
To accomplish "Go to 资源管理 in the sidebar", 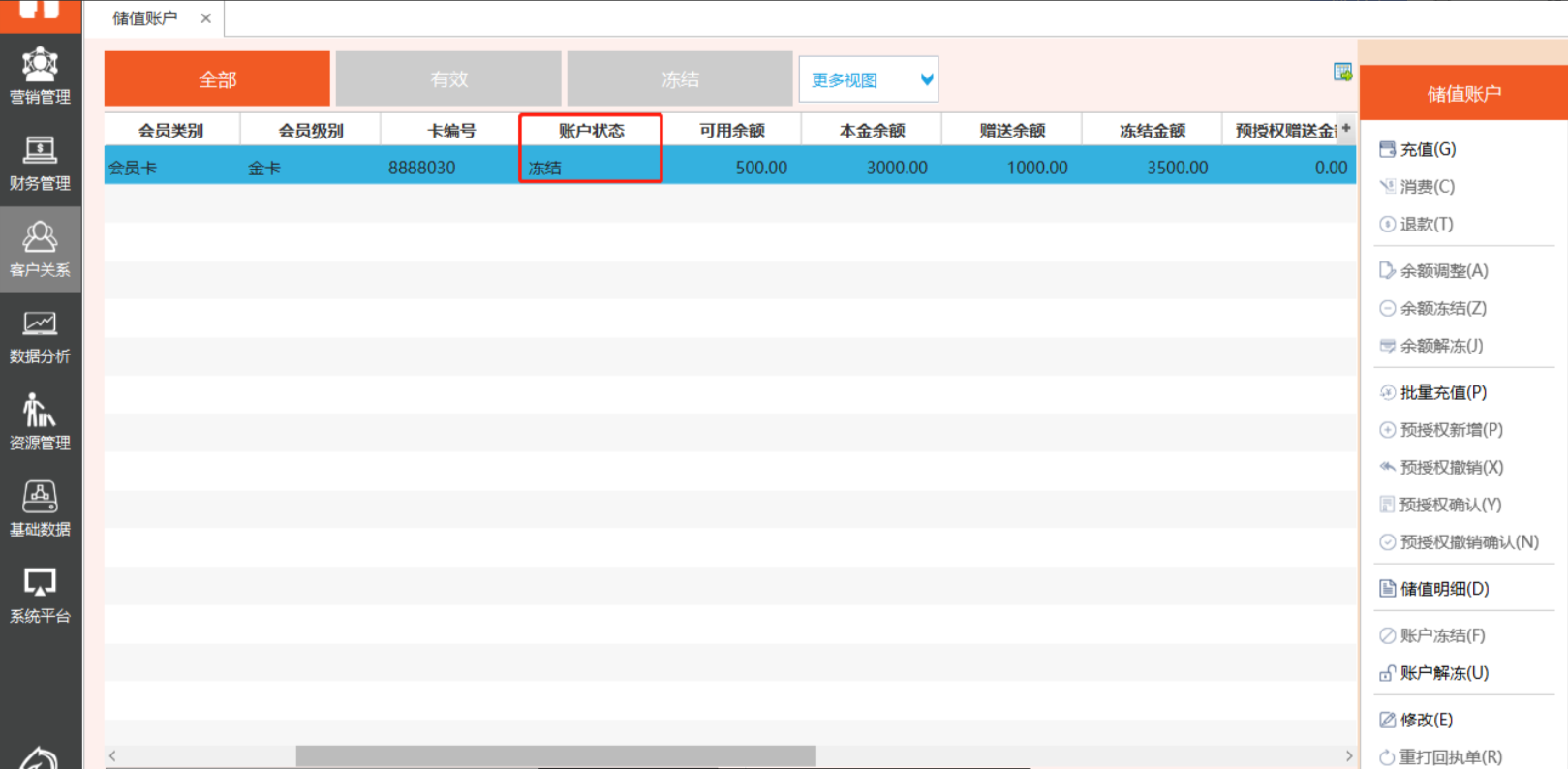I will pos(40,422).
